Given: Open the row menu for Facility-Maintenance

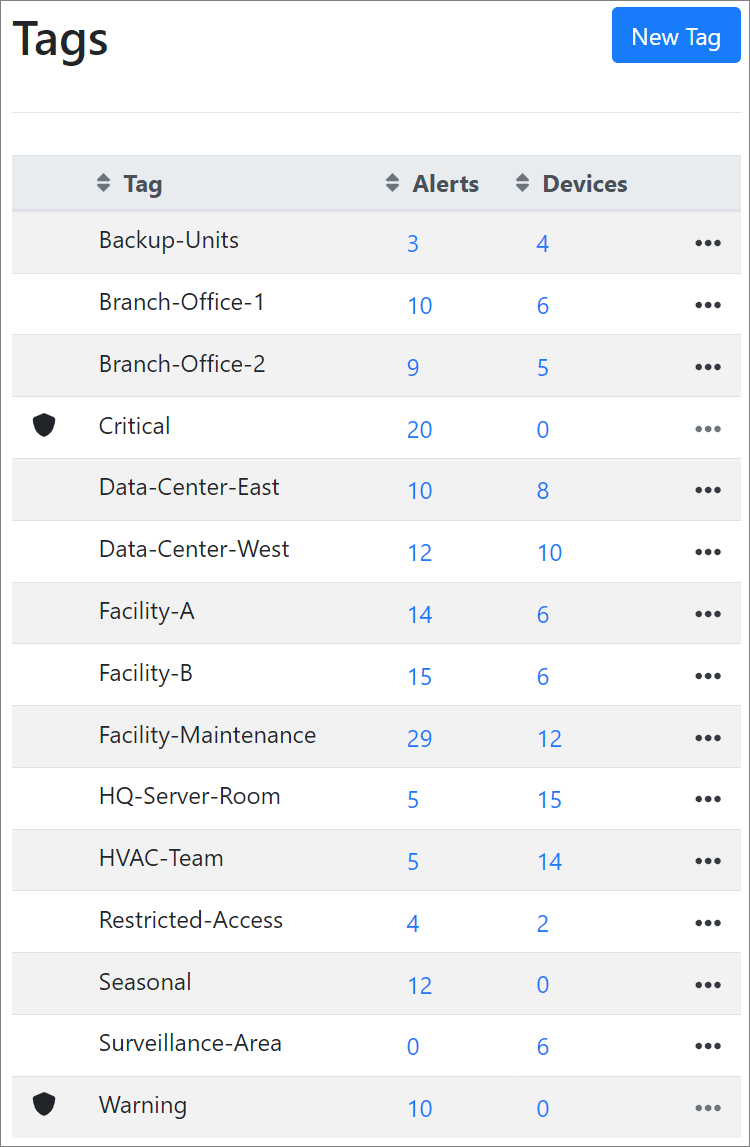Looking at the screenshot, I should pyautogui.click(x=708, y=737).
